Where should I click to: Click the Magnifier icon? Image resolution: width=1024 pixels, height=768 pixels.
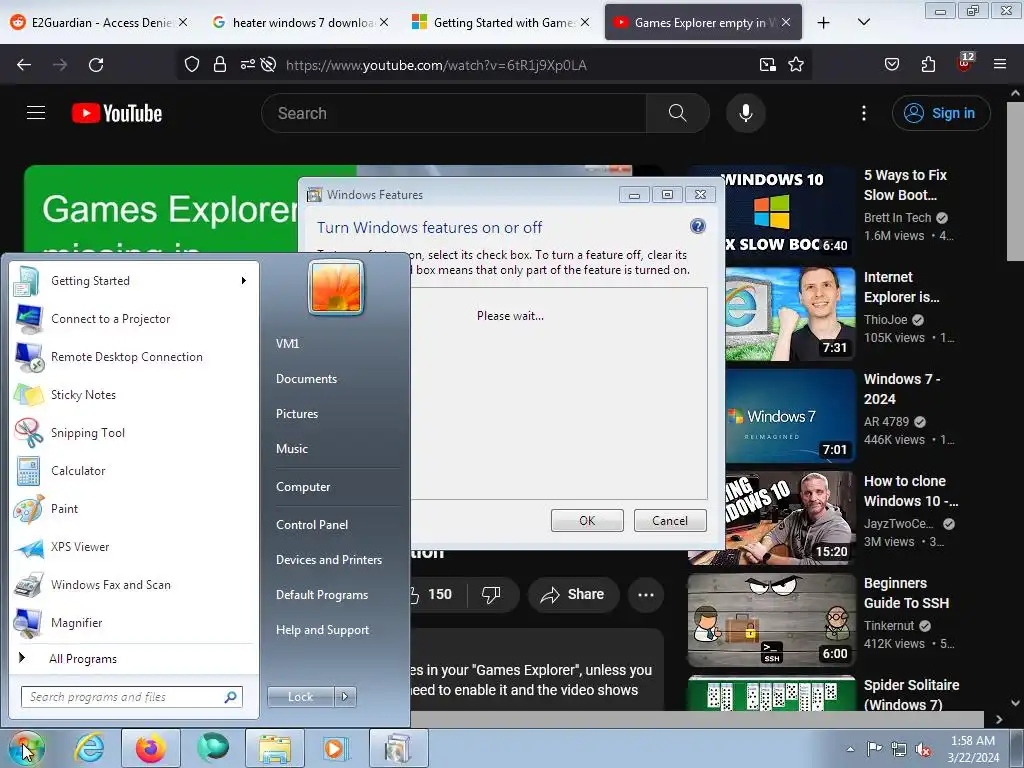coord(29,623)
